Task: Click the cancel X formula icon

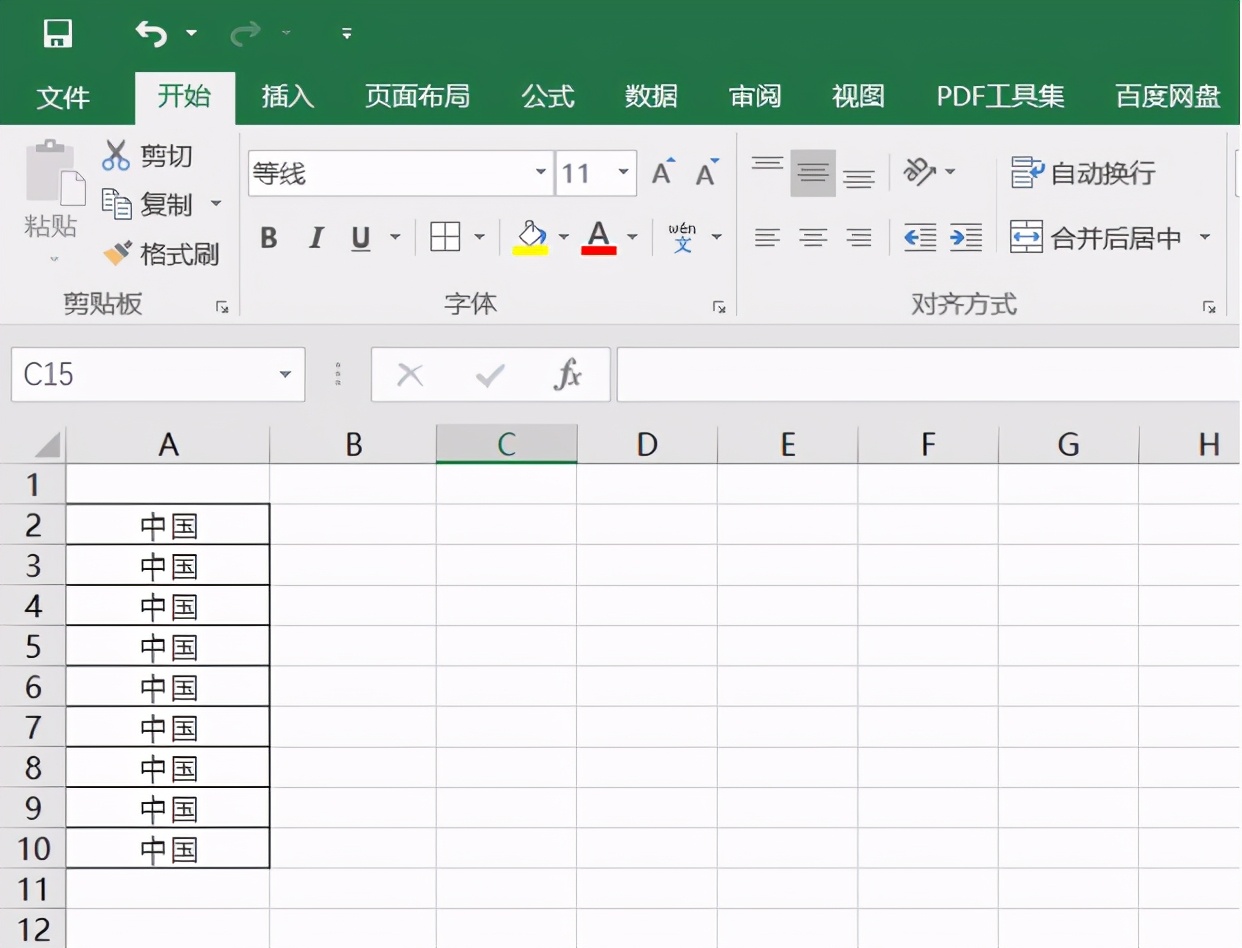Action: click(x=410, y=375)
